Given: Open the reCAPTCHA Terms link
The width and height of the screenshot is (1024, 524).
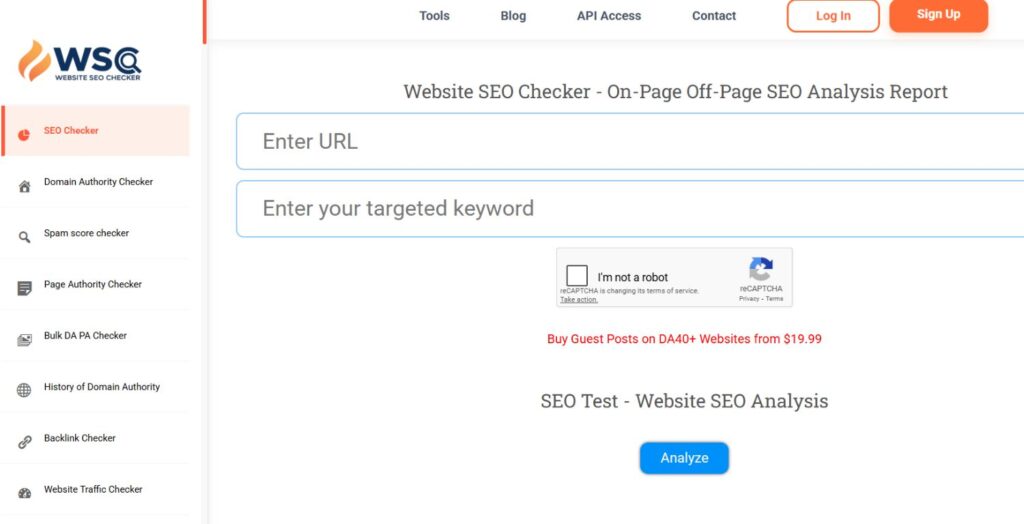Looking at the screenshot, I should tap(775, 299).
